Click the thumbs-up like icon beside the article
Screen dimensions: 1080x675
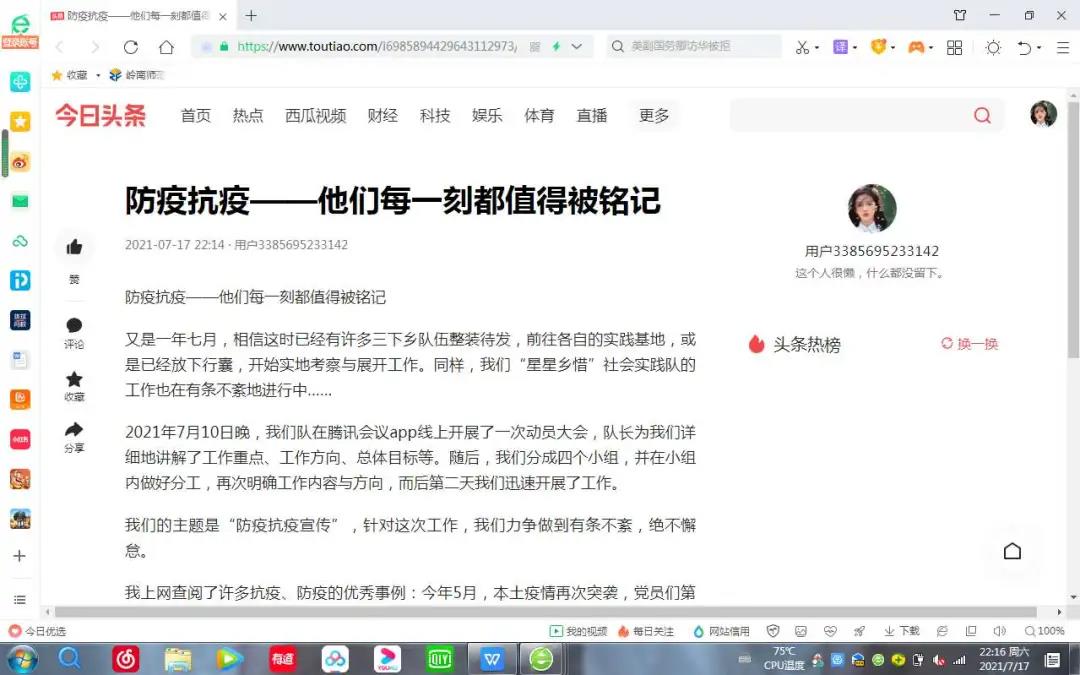click(x=74, y=247)
